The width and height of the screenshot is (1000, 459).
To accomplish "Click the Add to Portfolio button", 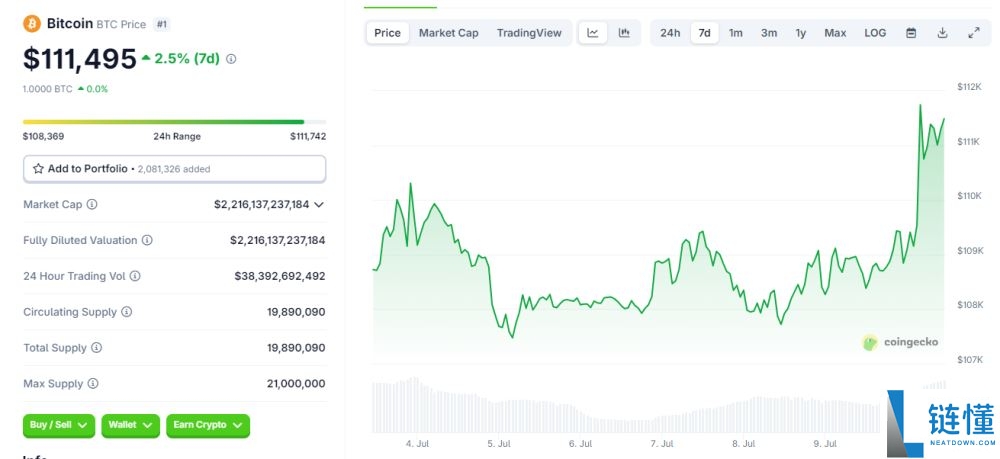I will pyautogui.click(x=174, y=169).
